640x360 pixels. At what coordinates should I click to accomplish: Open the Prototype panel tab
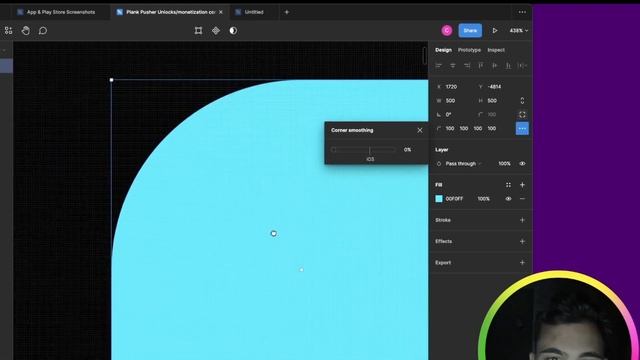469,50
